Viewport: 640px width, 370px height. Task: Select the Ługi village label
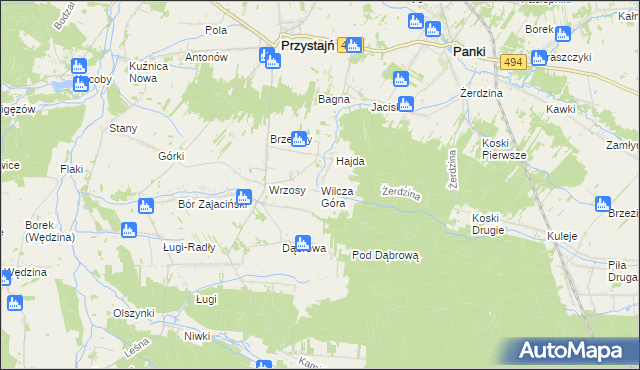(x=206, y=299)
